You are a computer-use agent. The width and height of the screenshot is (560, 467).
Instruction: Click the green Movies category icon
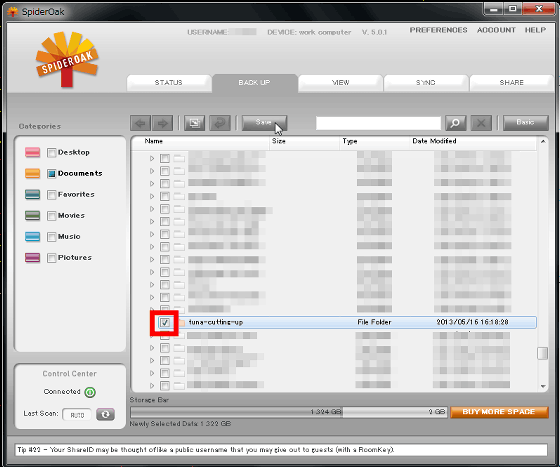point(32,215)
